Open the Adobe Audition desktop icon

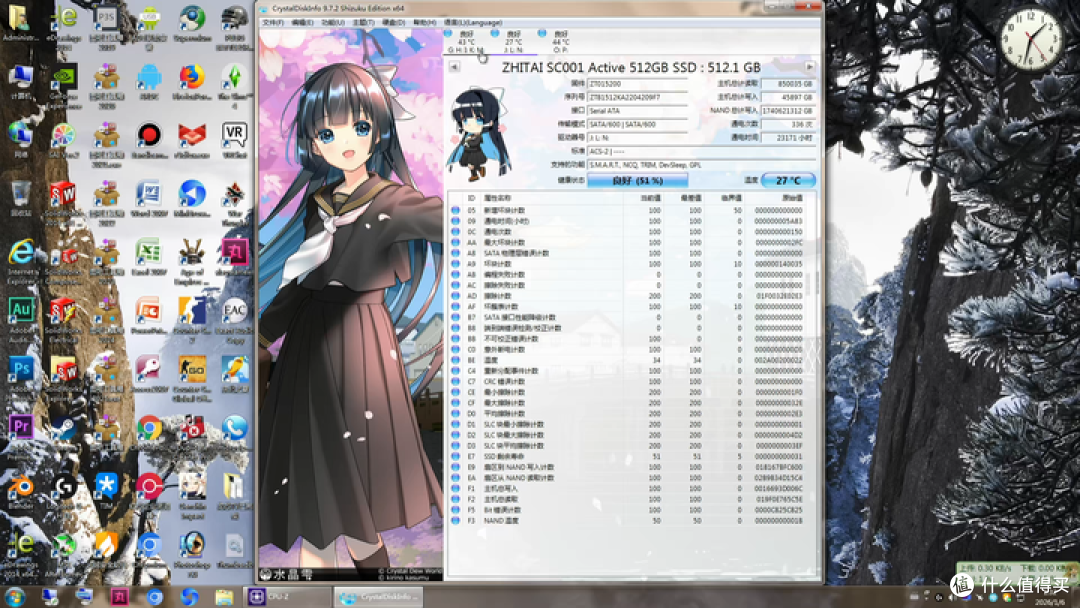21,320
